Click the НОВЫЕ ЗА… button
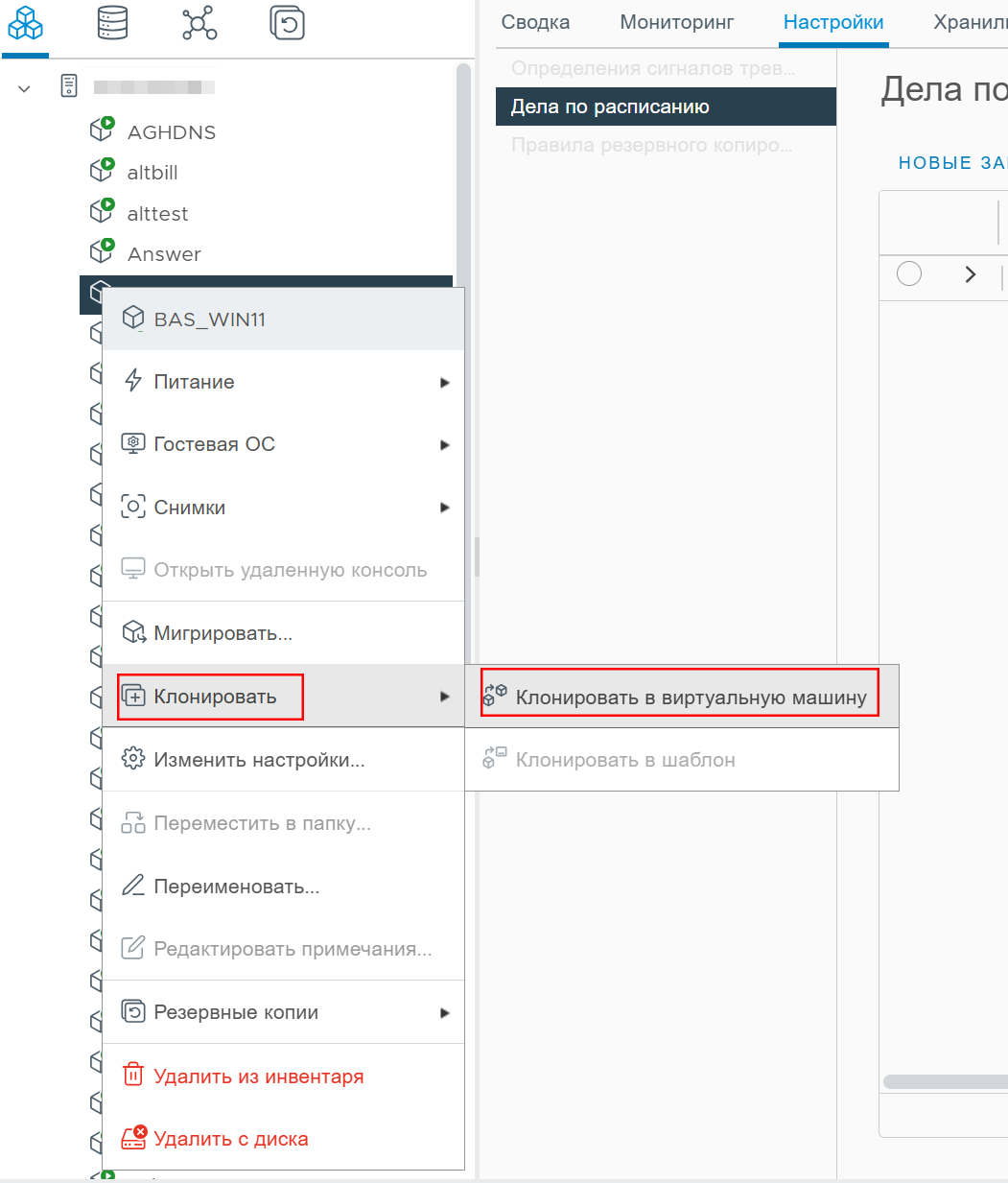The image size is (1008, 1183). coord(952,163)
